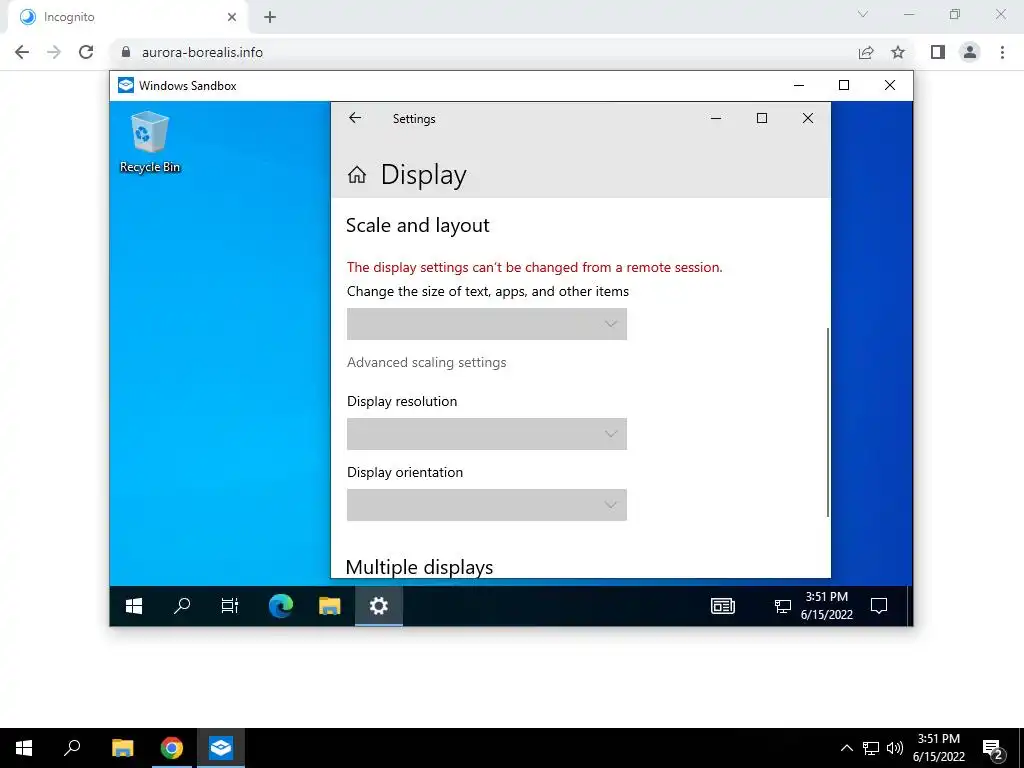Open host File Explorer taskbar icon
Screen dimensions: 1024x768
123,748
